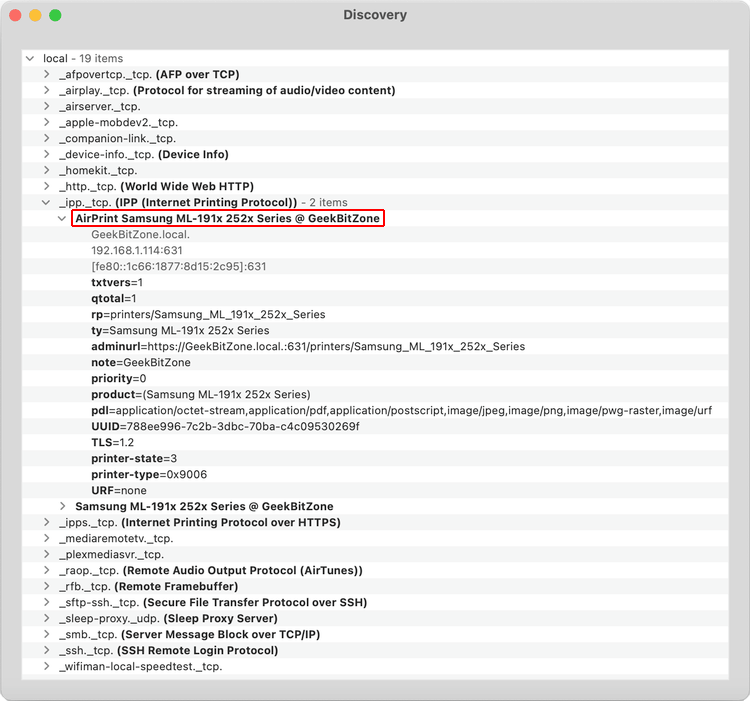
Task: Select the _airserver._tcp. row text
Action: [100, 107]
